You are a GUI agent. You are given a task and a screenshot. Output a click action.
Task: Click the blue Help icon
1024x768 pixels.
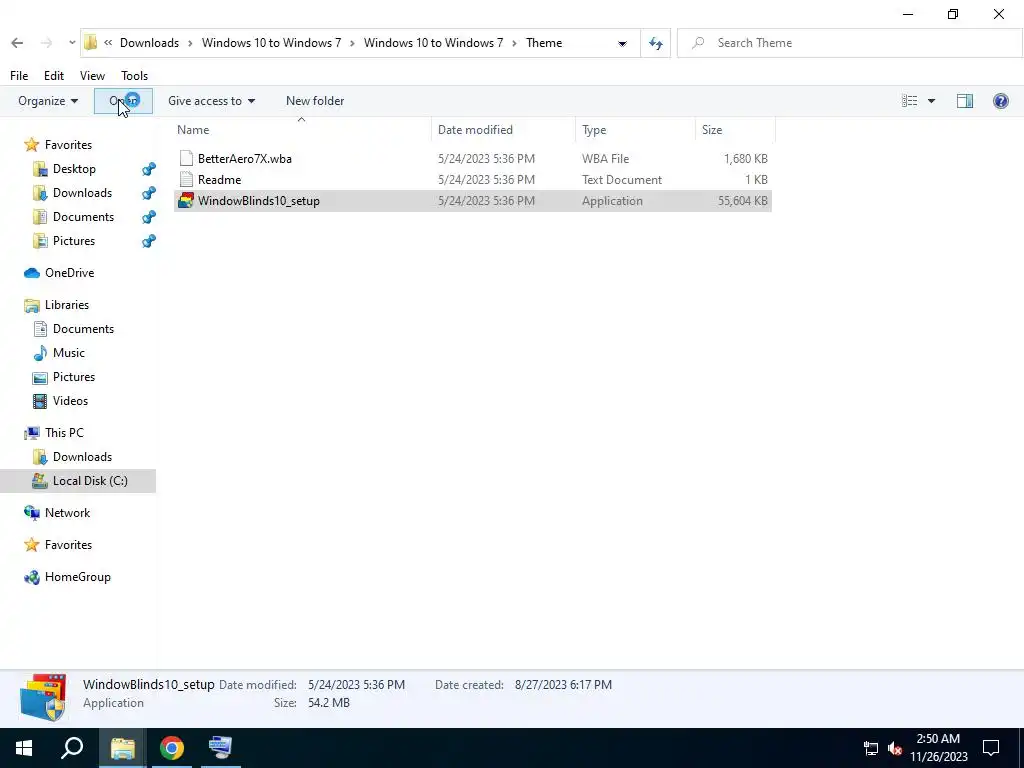[1000, 101]
